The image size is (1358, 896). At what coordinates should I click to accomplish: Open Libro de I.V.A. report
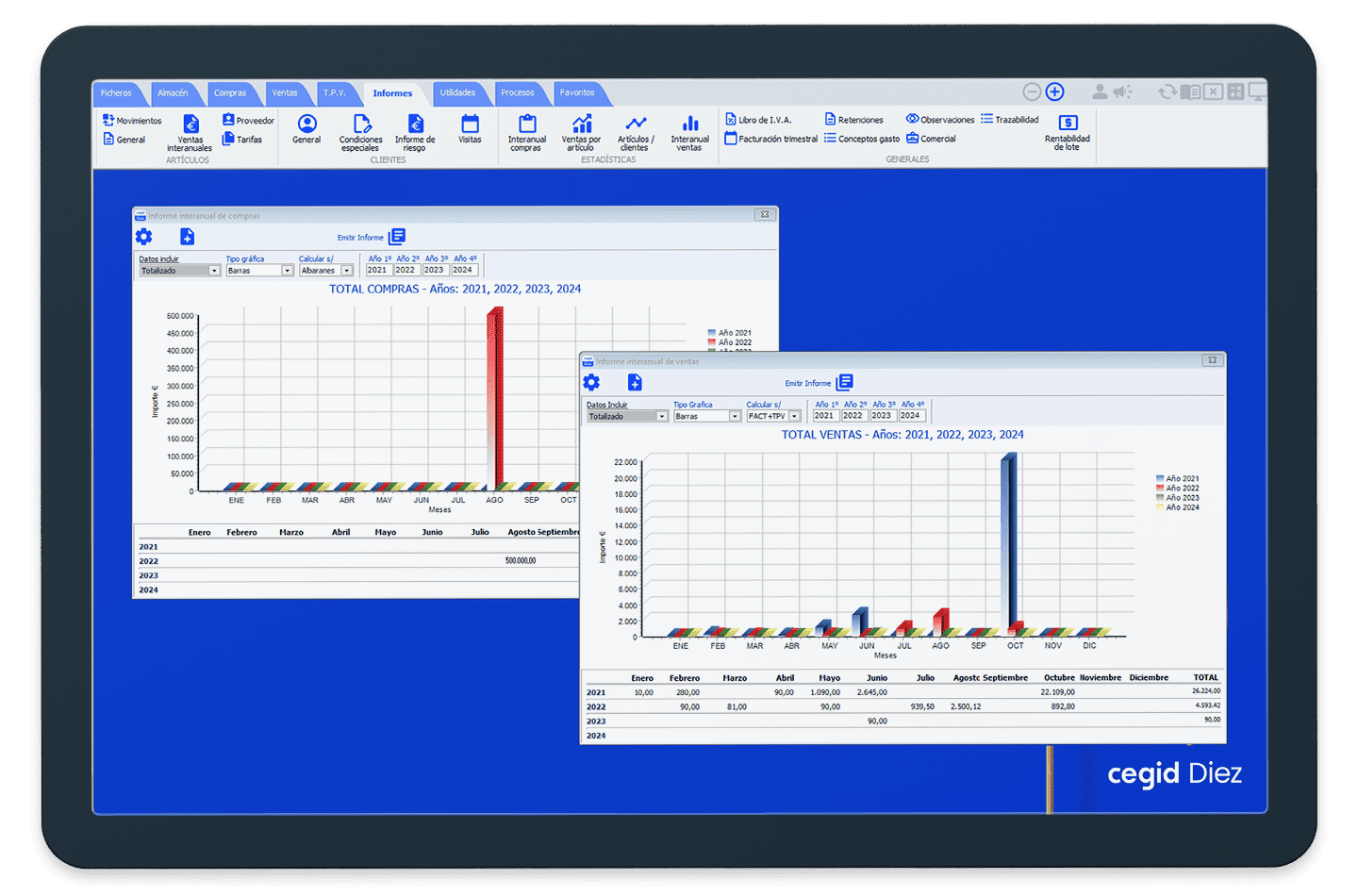(x=758, y=120)
